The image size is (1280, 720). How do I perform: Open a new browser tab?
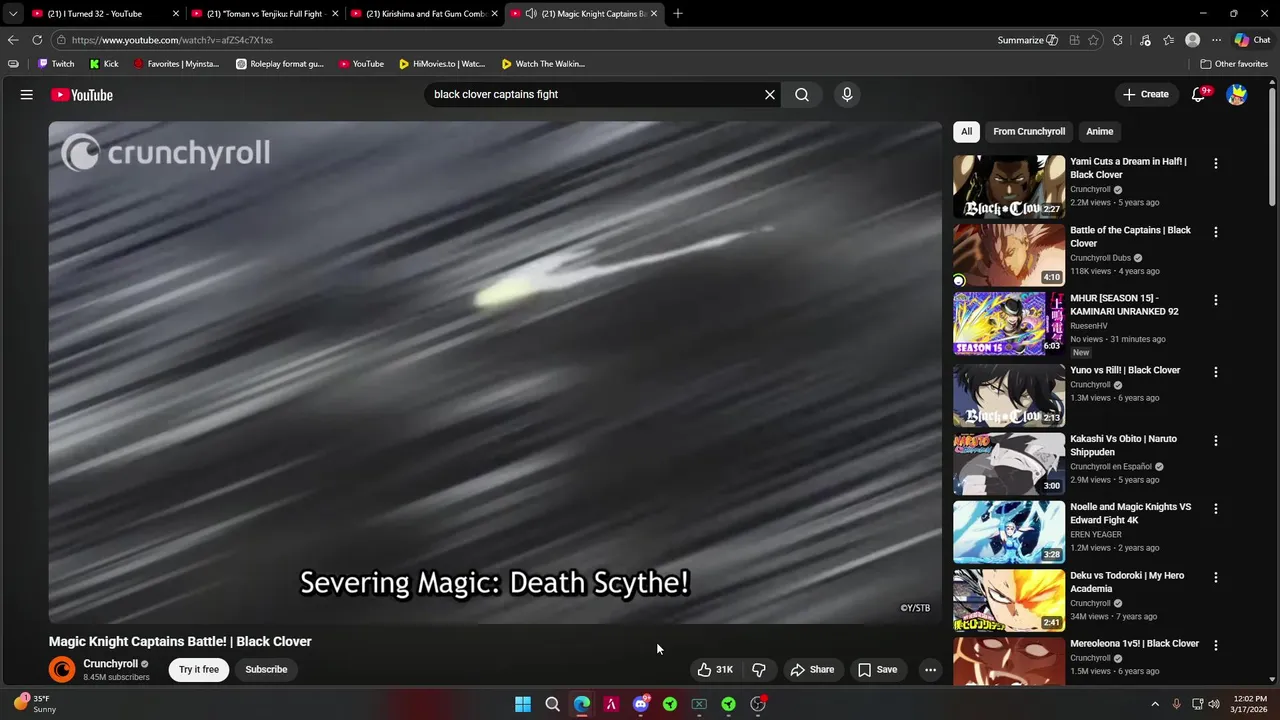pyautogui.click(x=678, y=14)
